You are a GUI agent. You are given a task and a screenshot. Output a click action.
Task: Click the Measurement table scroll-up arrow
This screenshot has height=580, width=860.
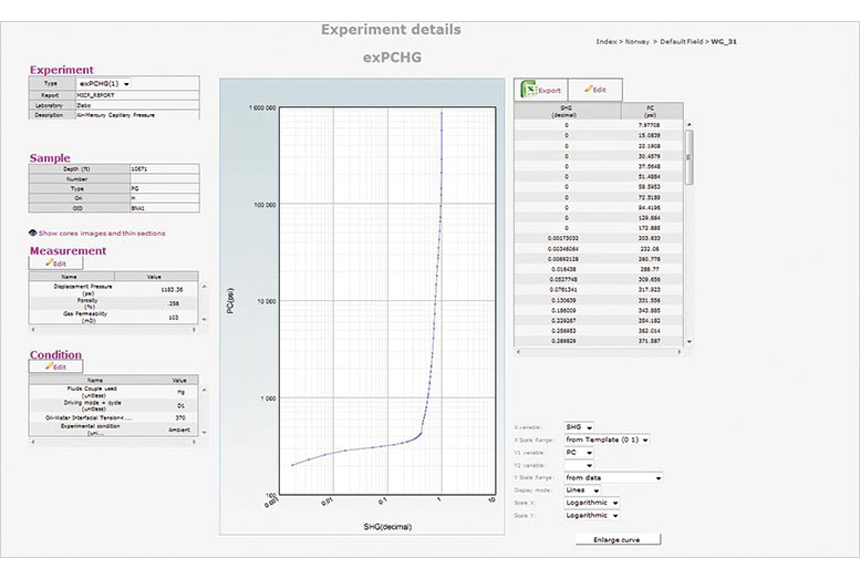pyautogui.click(x=204, y=286)
